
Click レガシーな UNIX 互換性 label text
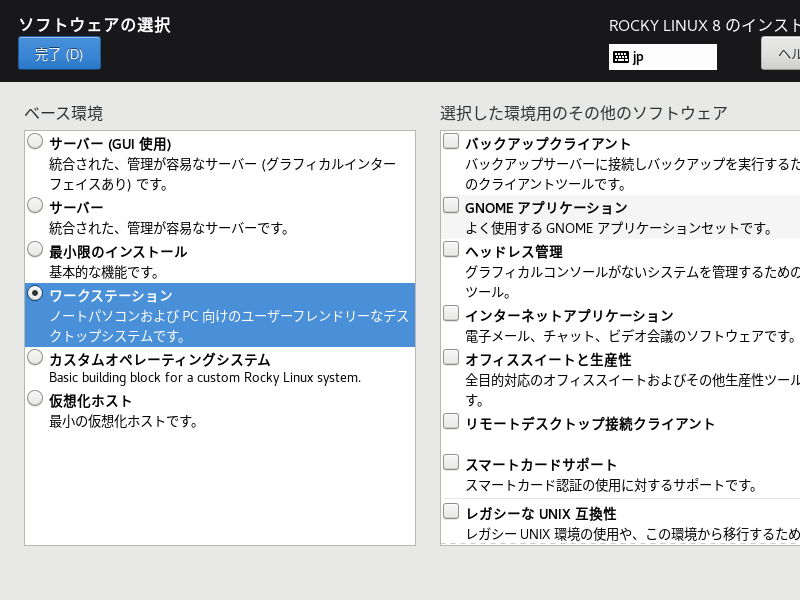pyautogui.click(x=541, y=514)
